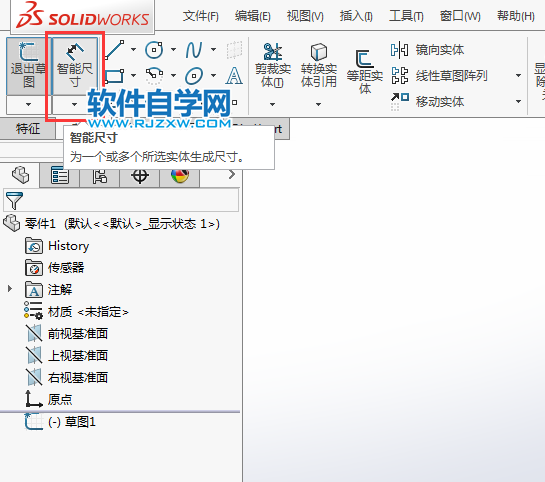Open the DisplayManager color ball tab
This screenshot has height=482, width=545.
tap(180, 175)
